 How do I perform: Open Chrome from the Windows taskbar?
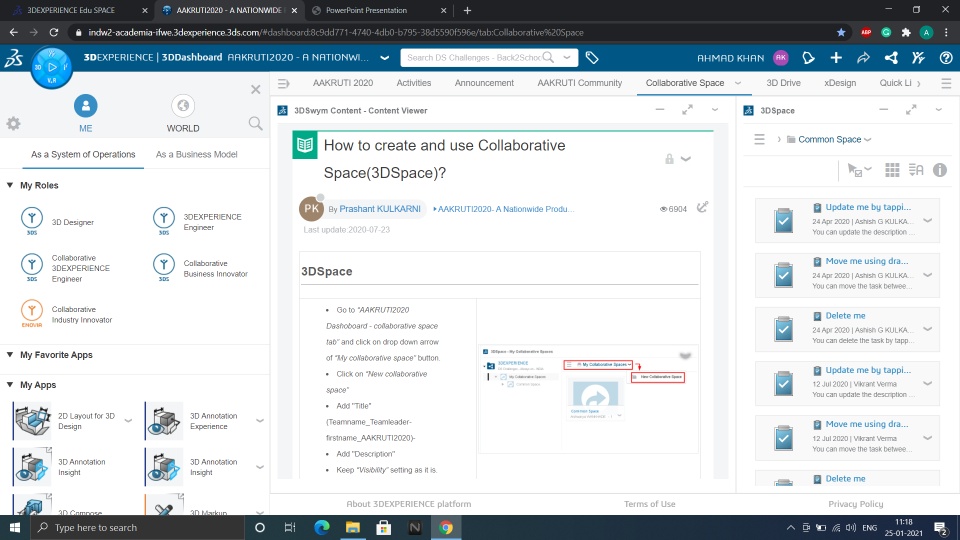click(x=446, y=527)
